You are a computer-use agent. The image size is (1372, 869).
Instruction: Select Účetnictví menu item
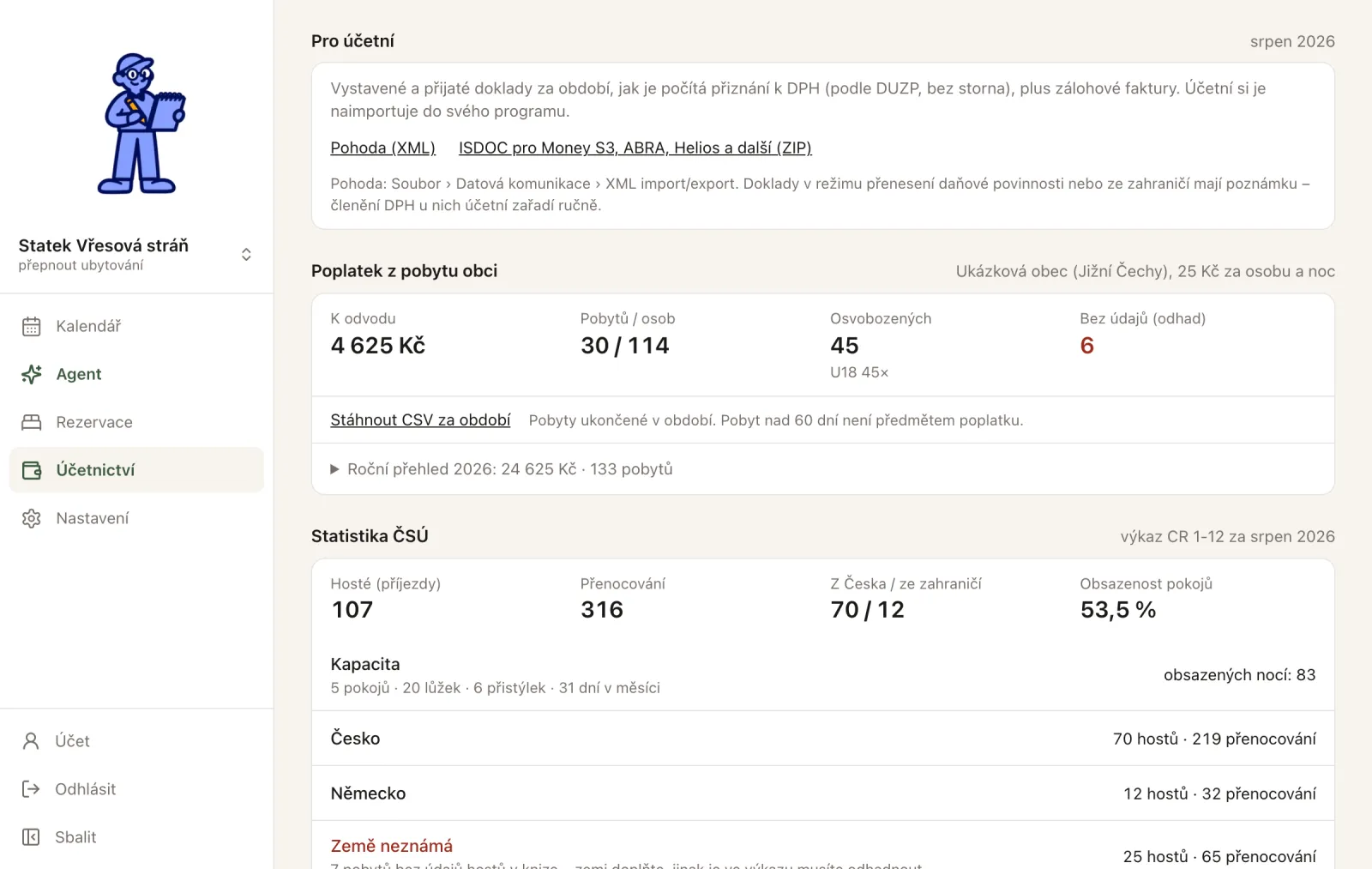click(x=136, y=470)
